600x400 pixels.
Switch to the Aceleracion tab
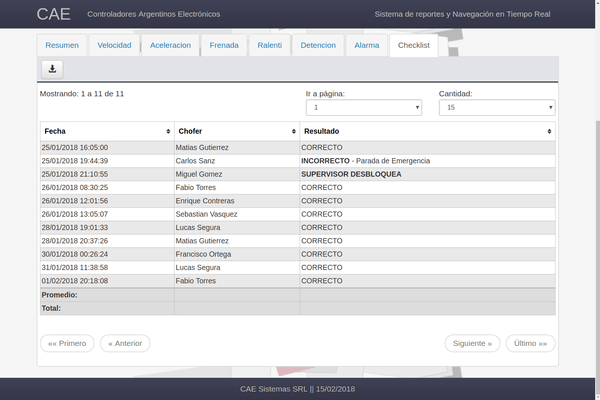(170, 45)
